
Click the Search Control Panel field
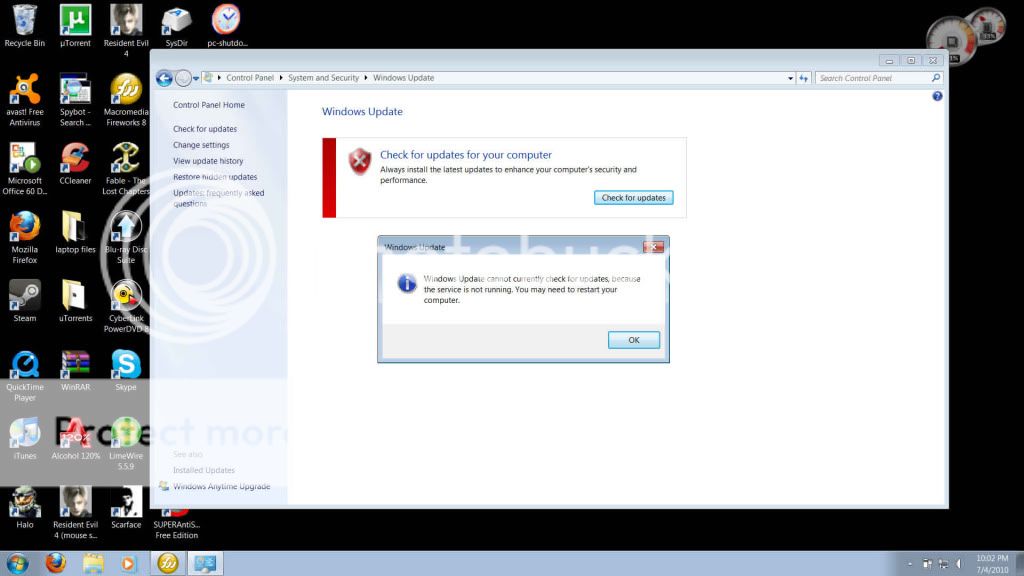872,78
